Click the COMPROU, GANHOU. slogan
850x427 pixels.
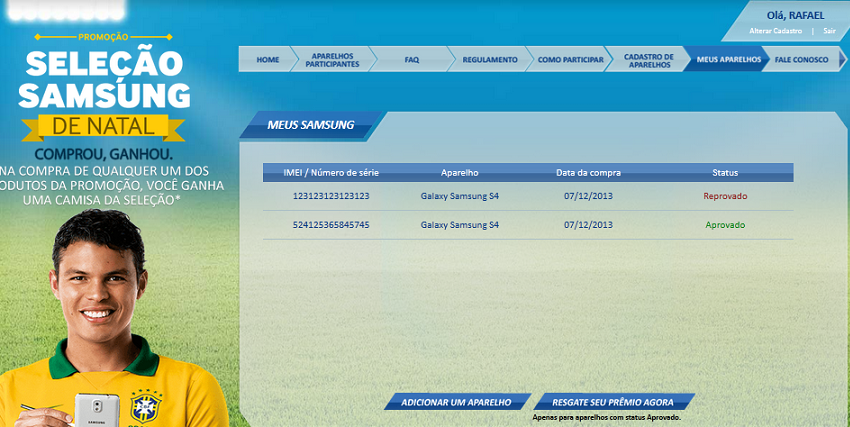pos(104,154)
